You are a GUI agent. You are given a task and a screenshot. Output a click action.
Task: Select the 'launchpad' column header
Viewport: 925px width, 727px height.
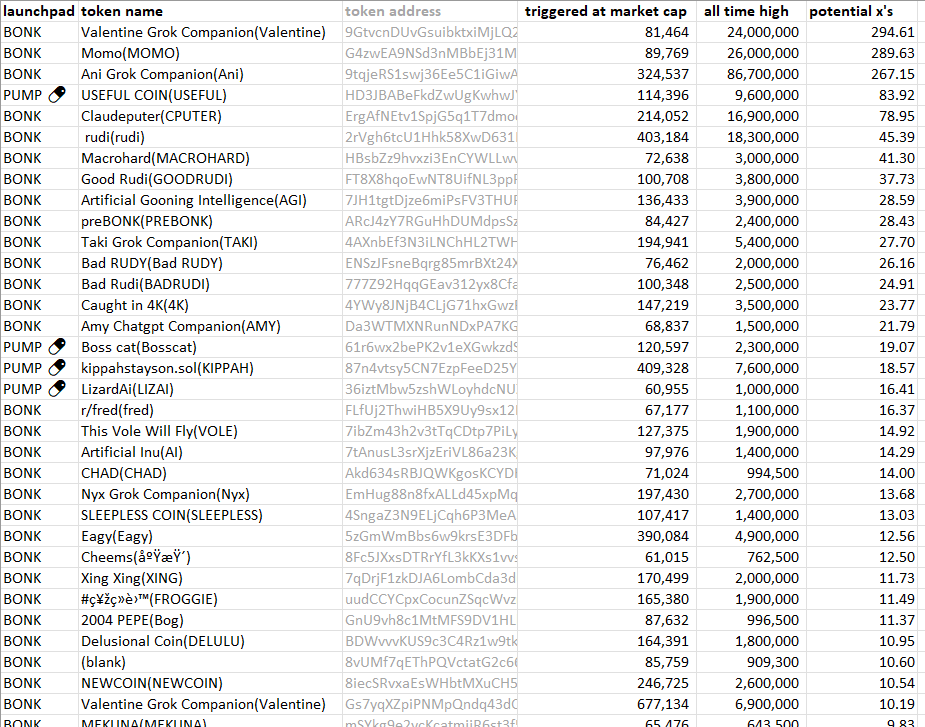coord(39,11)
